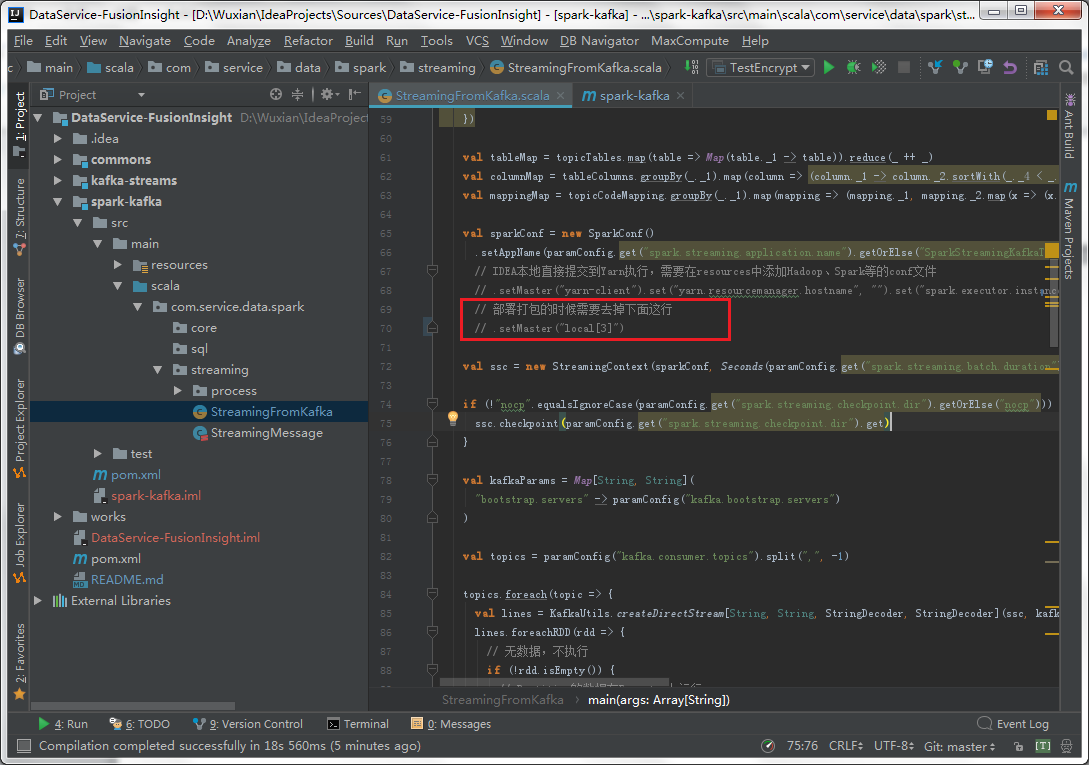Screen dimensions: 1089x765
Task: Expand the .idea folder
Action: tap(58, 138)
